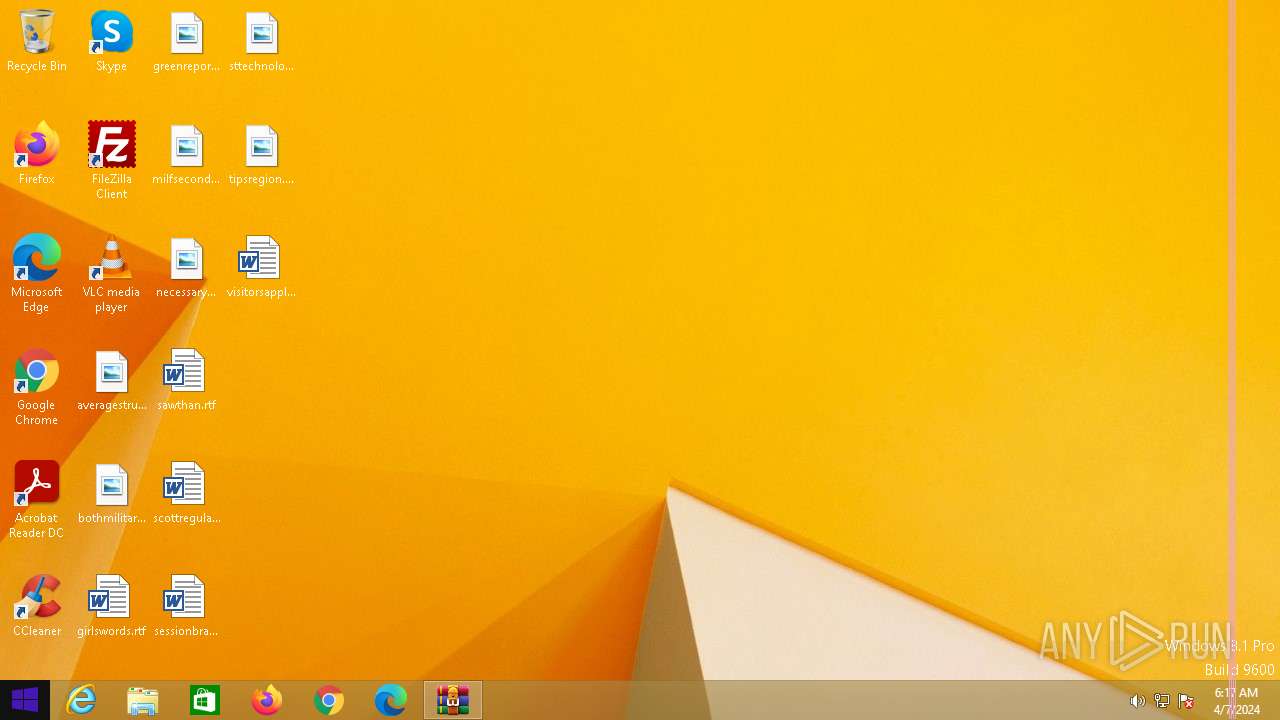Open the taskbar clock and date
Viewport: 1280px width, 720px height.
(x=1237, y=701)
